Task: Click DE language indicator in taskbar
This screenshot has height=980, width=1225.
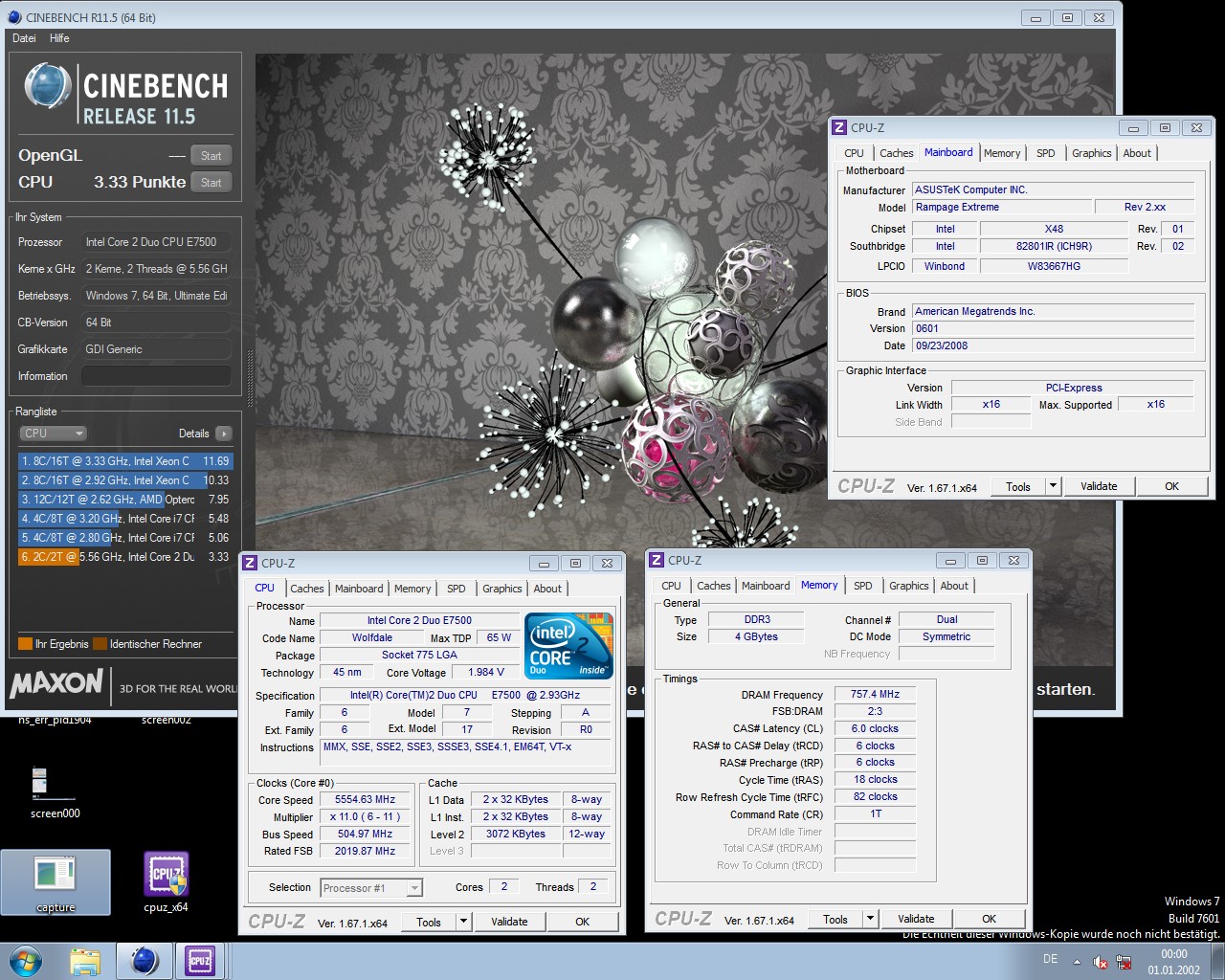Action: point(1050,959)
